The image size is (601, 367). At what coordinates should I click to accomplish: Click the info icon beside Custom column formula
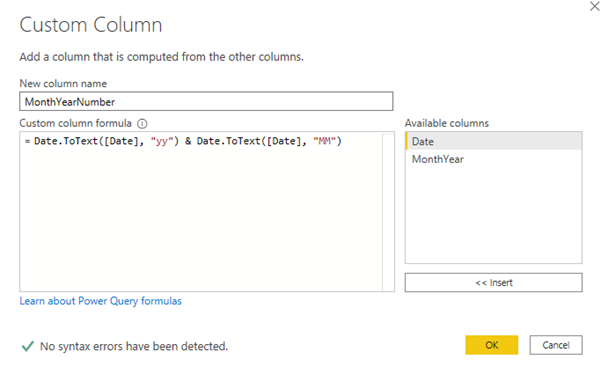142,123
